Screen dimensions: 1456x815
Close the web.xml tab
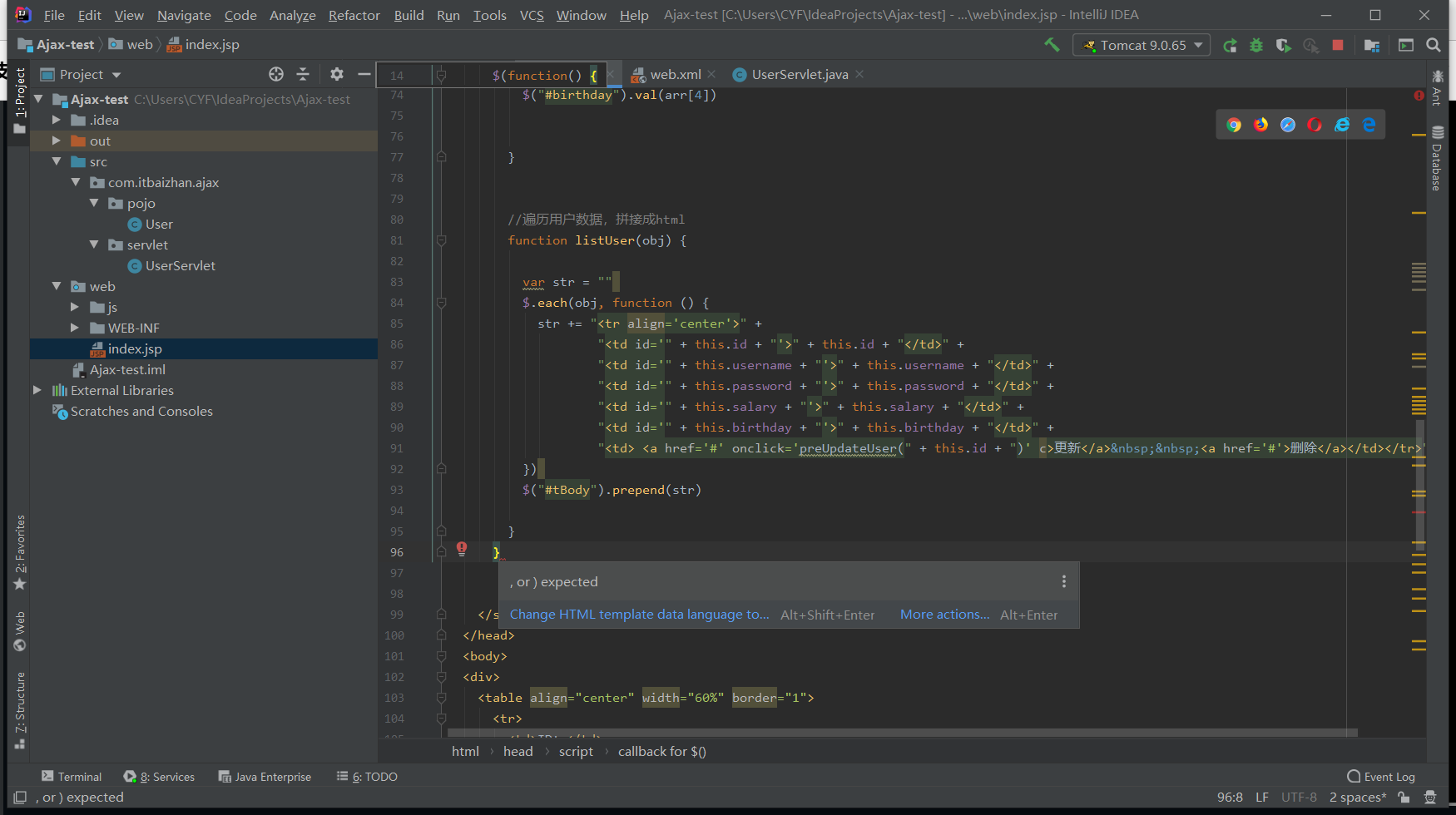(x=711, y=74)
